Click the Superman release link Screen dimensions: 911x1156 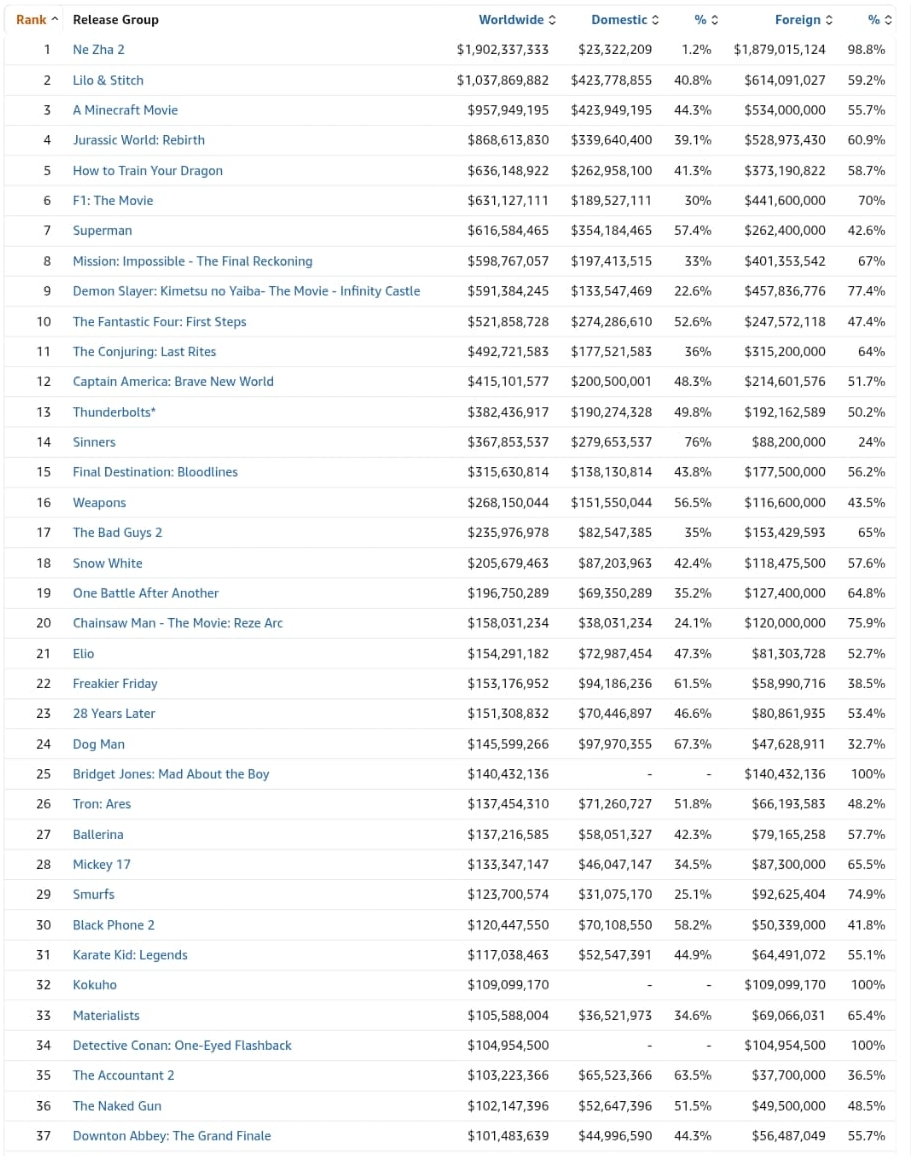click(x=102, y=230)
